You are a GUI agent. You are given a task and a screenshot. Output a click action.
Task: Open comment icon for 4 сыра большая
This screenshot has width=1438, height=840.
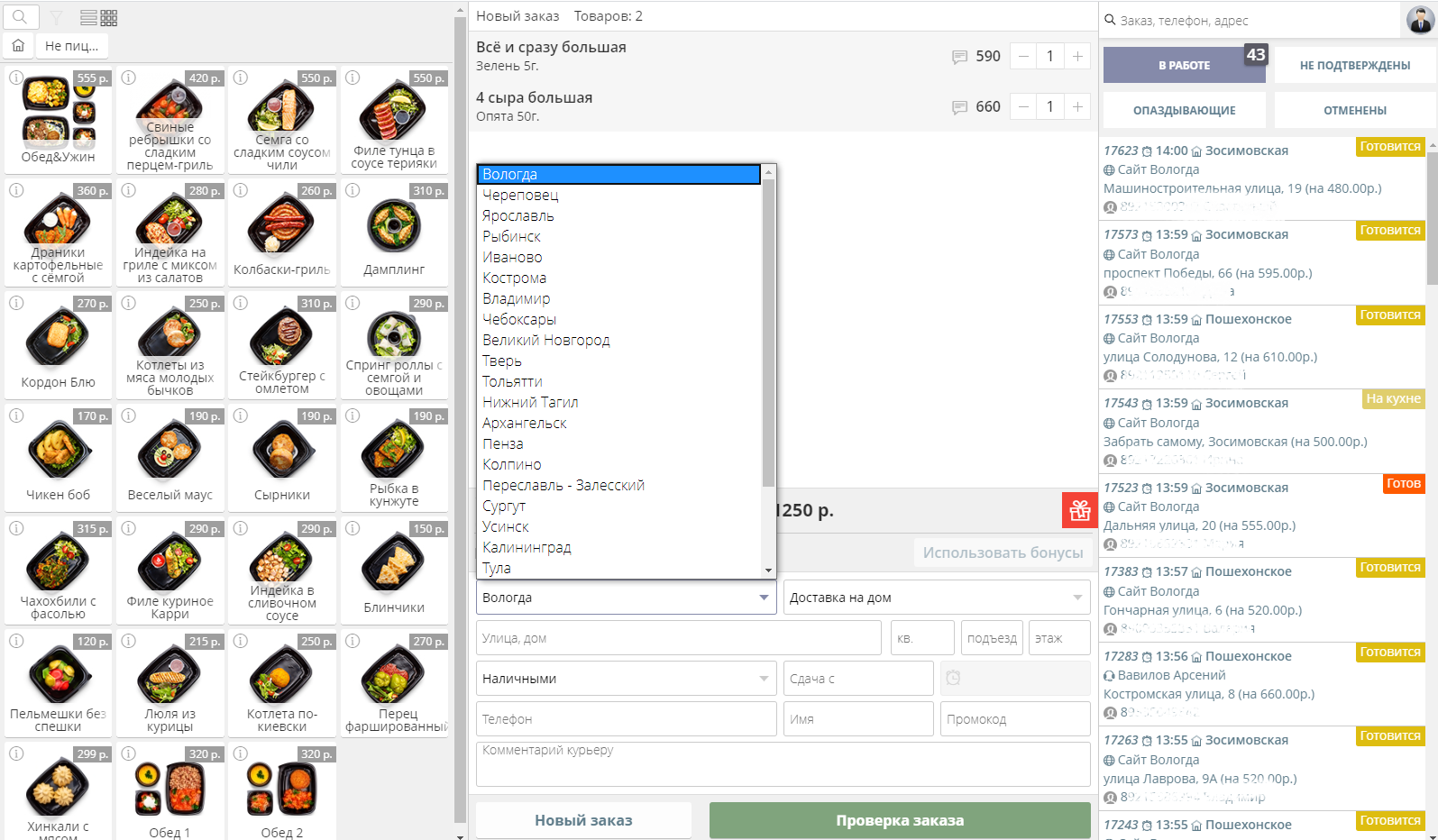click(x=959, y=107)
